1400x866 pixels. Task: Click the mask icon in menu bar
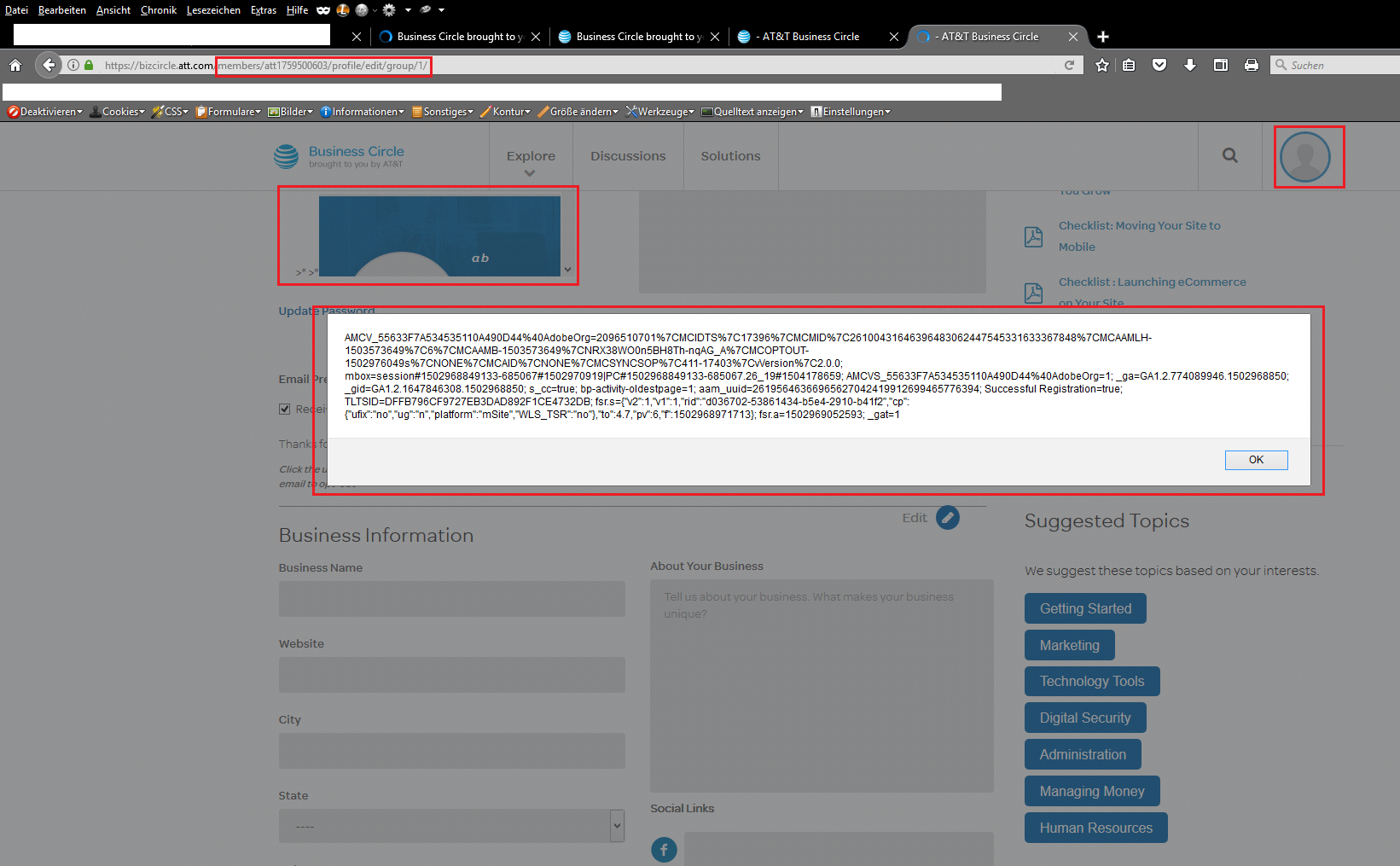click(x=323, y=10)
